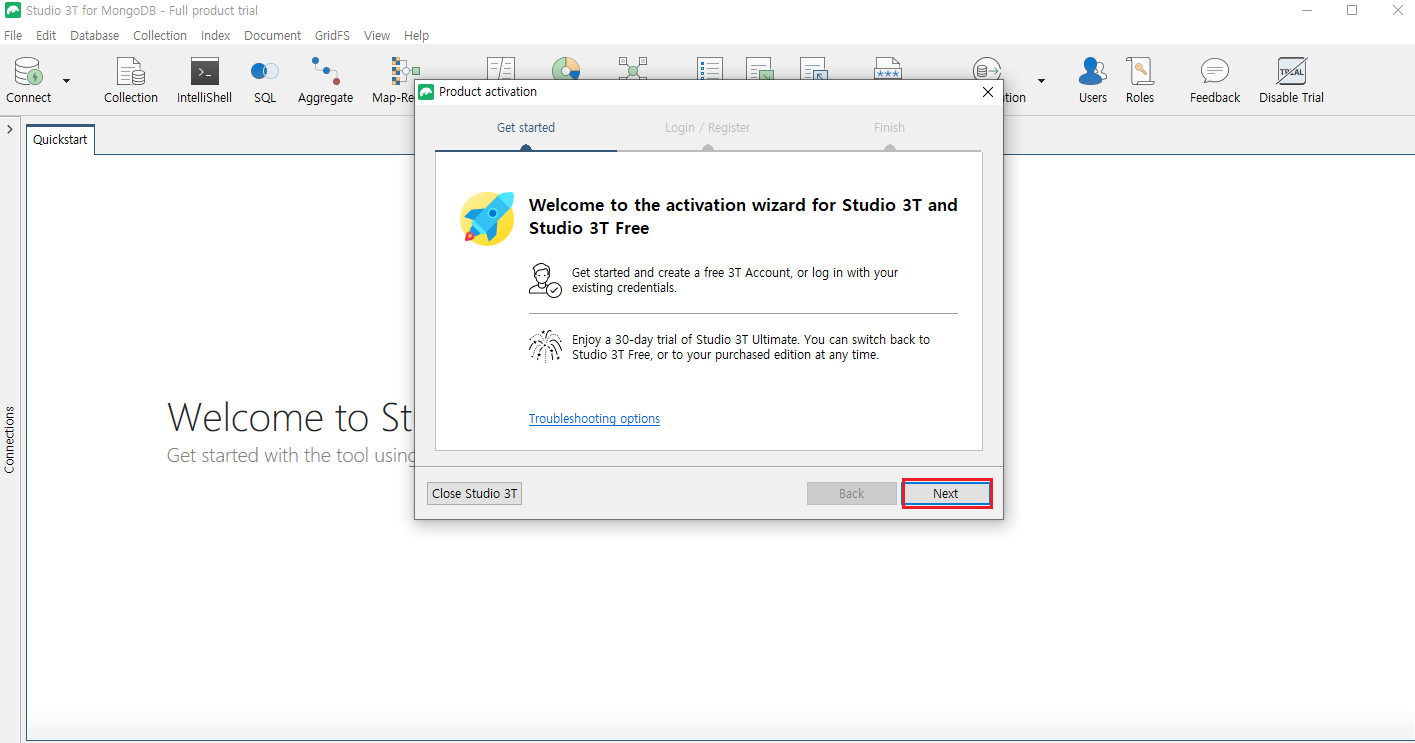Image resolution: width=1415 pixels, height=743 pixels.
Task: Open the SQL query tool
Action: [x=264, y=80]
